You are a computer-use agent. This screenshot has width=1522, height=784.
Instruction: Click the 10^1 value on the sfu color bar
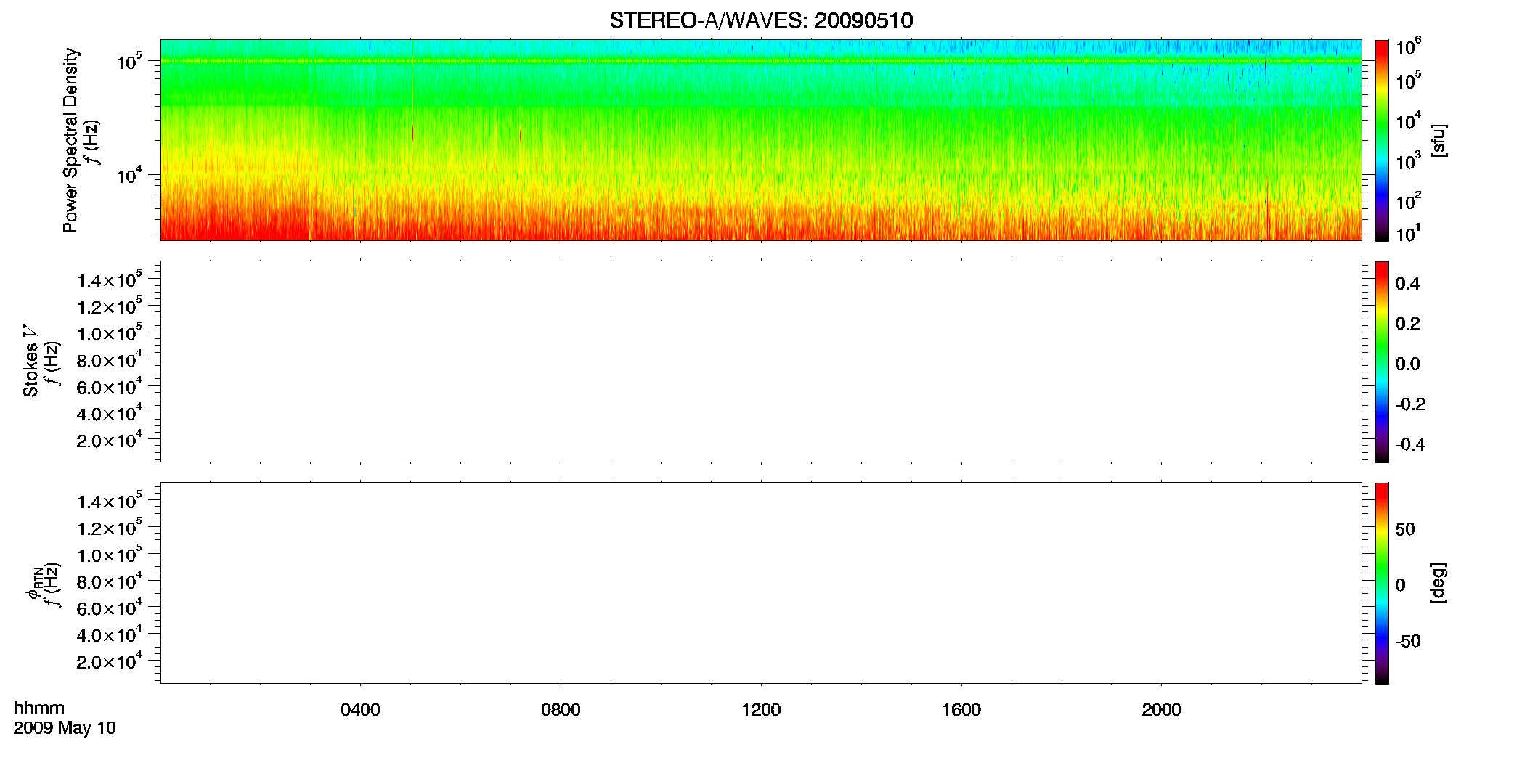click(1408, 233)
